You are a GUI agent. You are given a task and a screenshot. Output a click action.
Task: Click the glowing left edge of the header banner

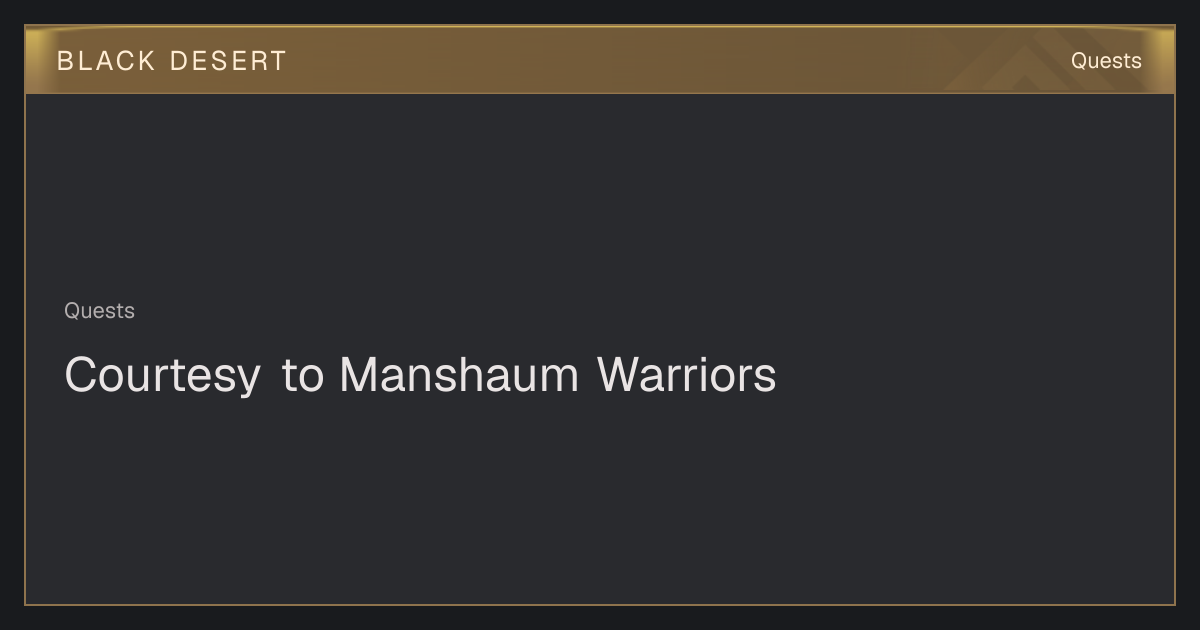click(x=36, y=60)
